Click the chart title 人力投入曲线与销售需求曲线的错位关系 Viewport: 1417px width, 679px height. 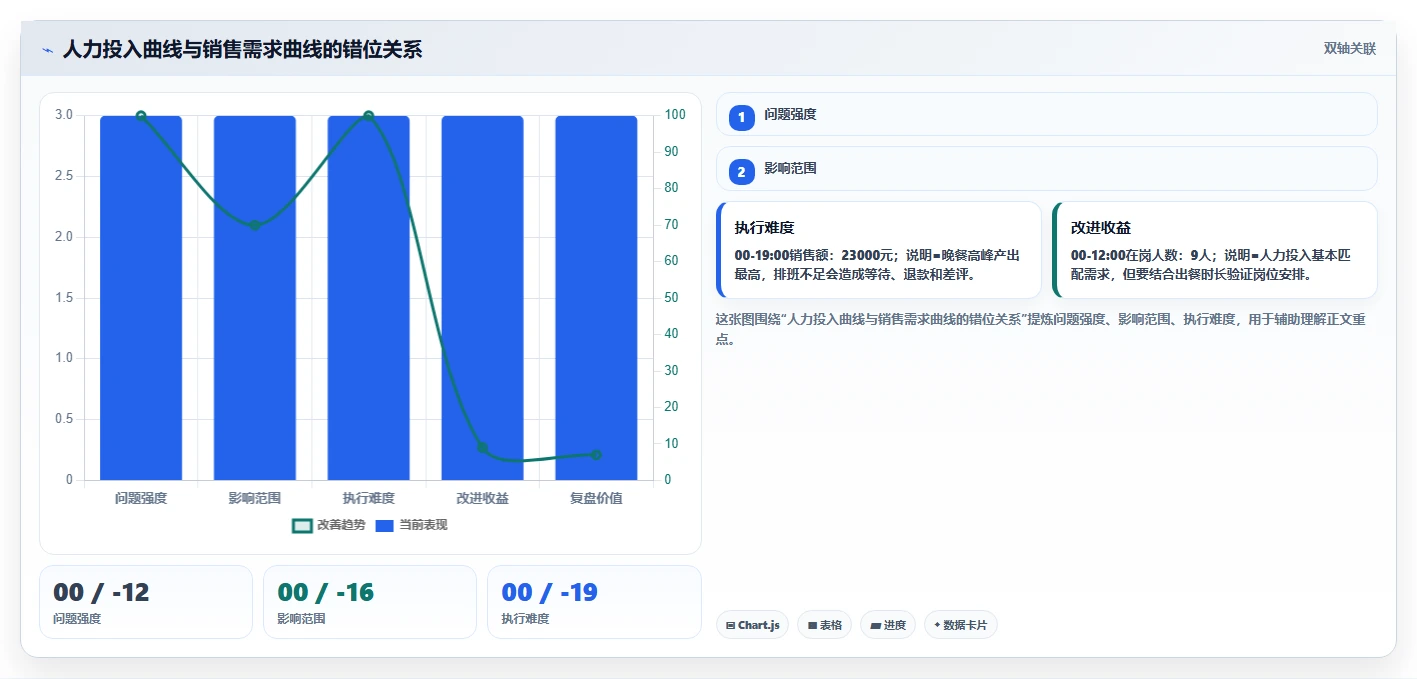coord(242,49)
